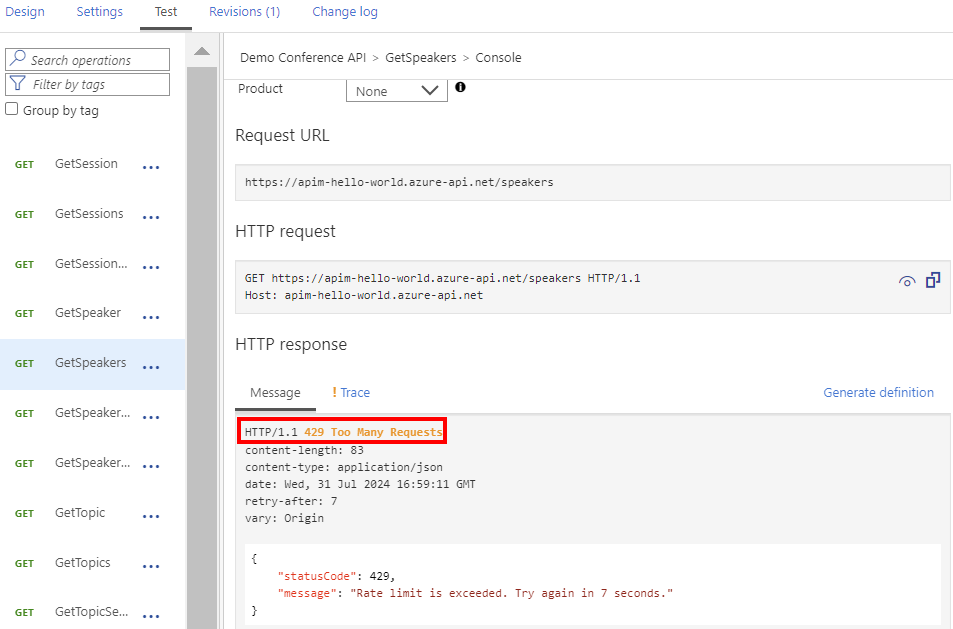Viewport: 953px width, 629px height.
Task: Open ellipsis menu for GetTopics operation
Action: (x=151, y=566)
